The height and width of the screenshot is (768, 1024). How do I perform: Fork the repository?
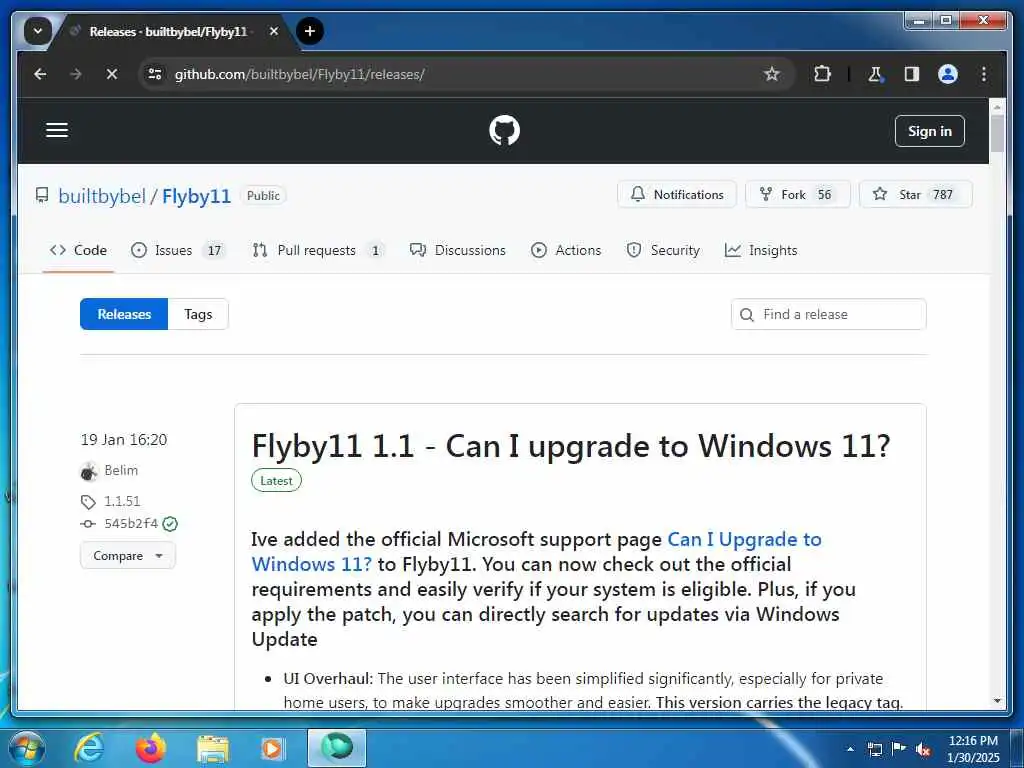click(x=797, y=195)
